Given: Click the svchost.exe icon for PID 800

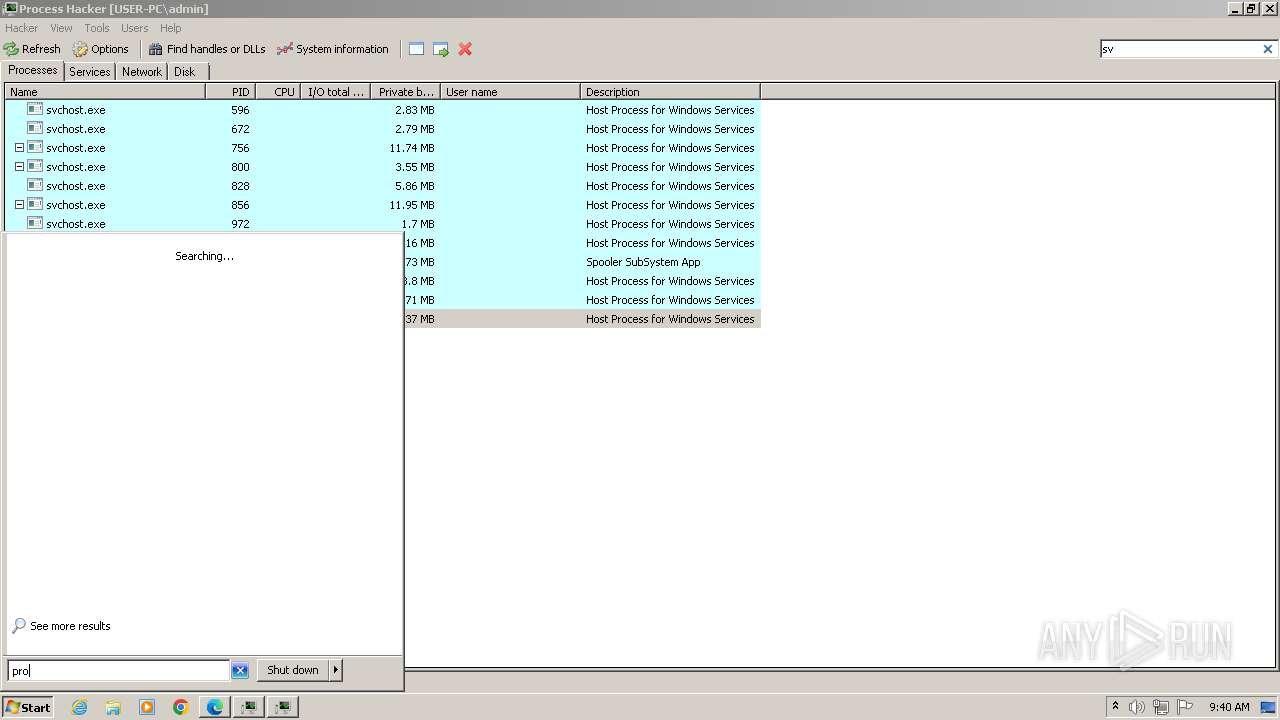Looking at the screenshot, I should 35,167.
